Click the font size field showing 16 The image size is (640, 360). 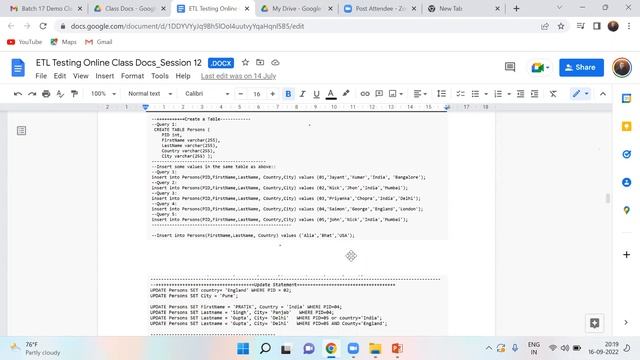tap(257, 94)
